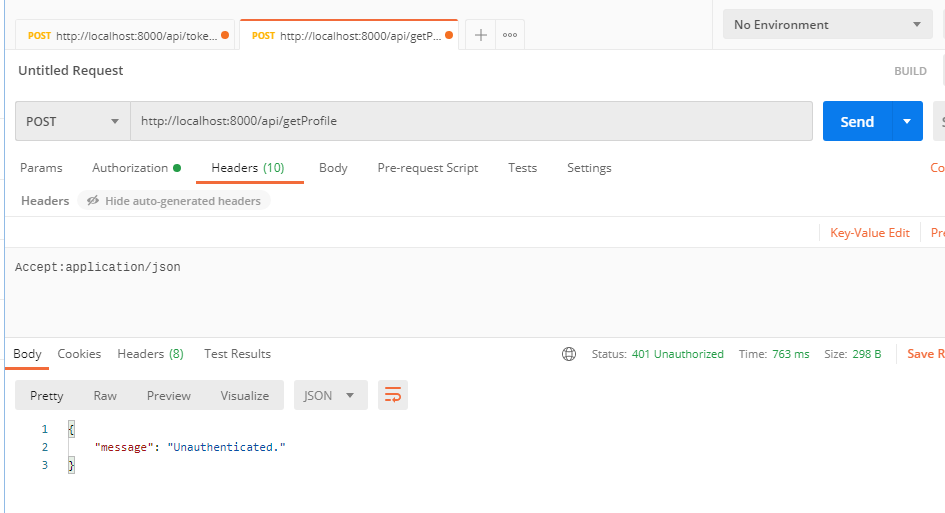Expand the Send button arrow options
Viewport: 945px width, 513px height.
[907, 121]
